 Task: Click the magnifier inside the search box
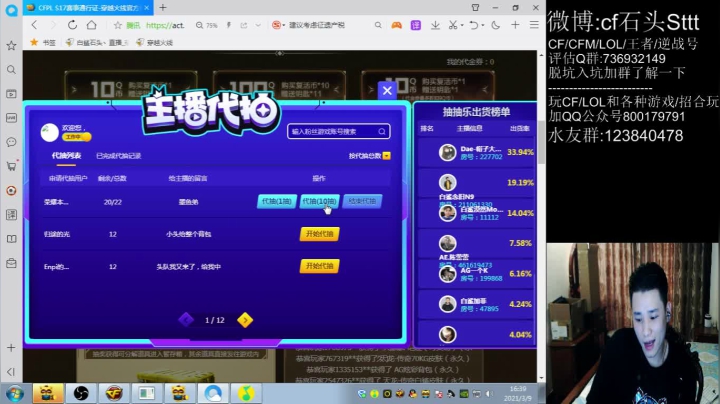pos(382,131)
